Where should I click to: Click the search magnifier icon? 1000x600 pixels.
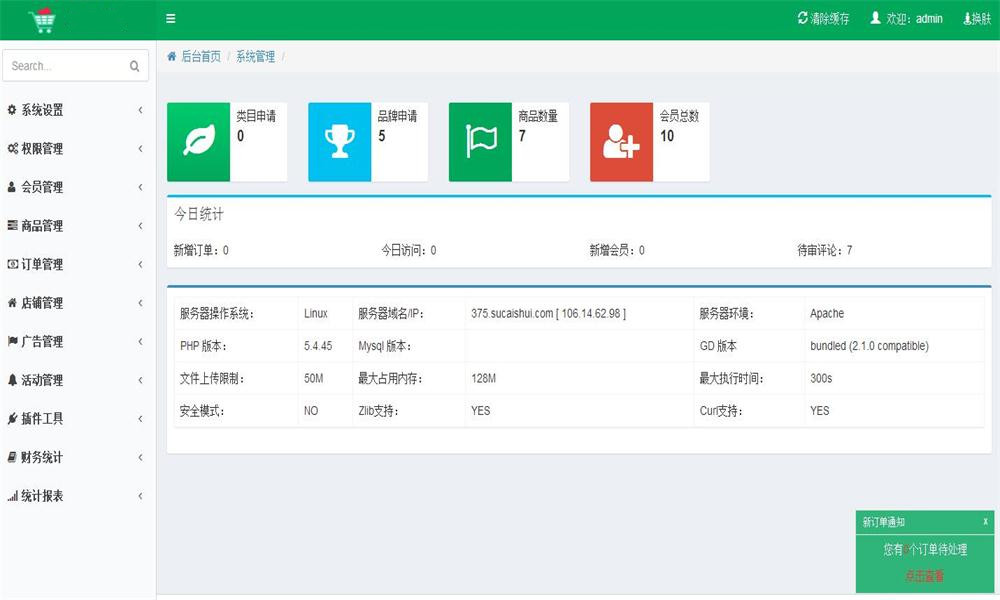click(135, 66)
